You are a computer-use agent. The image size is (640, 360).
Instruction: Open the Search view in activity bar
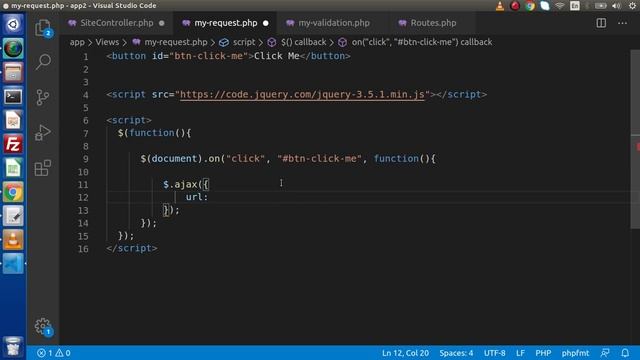click(43, 62)
